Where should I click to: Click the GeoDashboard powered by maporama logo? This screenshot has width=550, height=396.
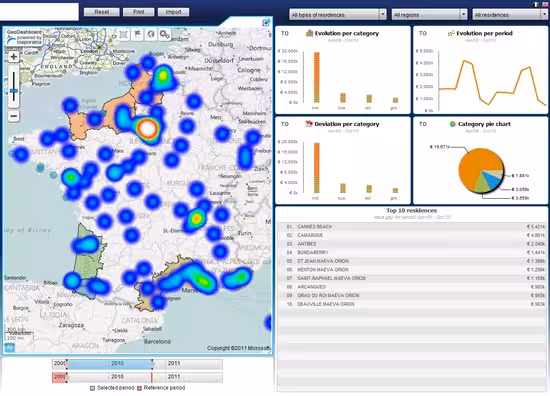coord(24,37)
